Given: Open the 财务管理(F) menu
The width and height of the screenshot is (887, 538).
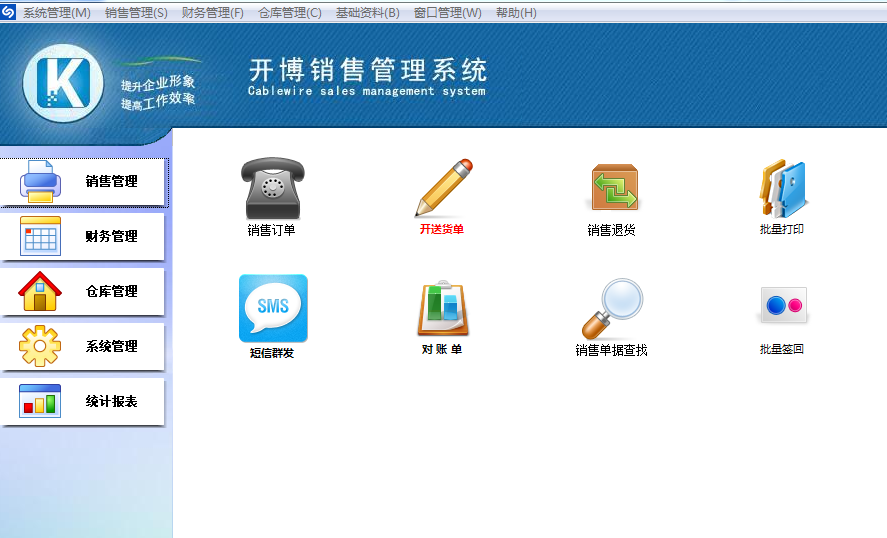Looking at the screenshot, I should tap(213, 12).
